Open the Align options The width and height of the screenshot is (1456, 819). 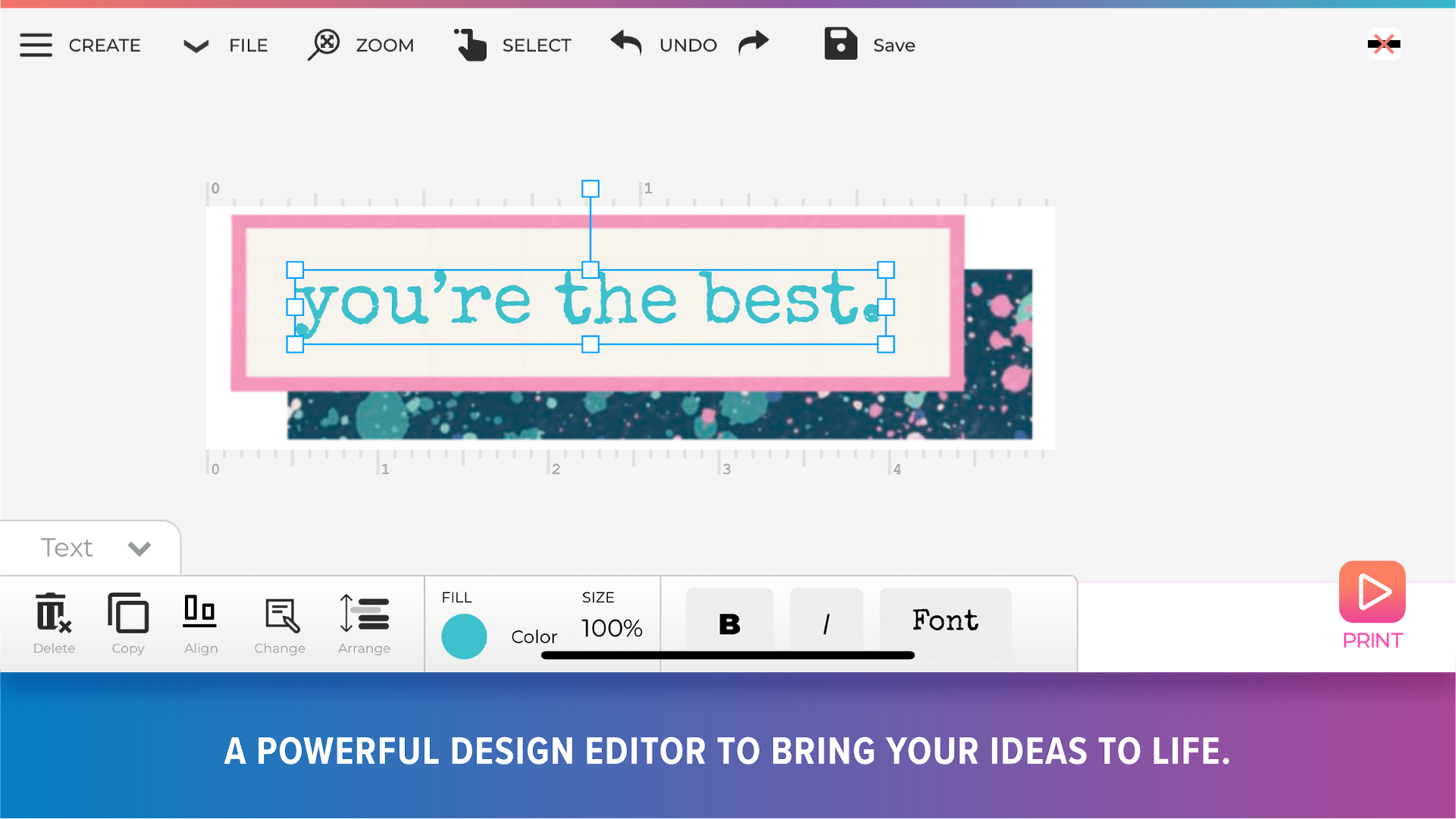[200, 624]
